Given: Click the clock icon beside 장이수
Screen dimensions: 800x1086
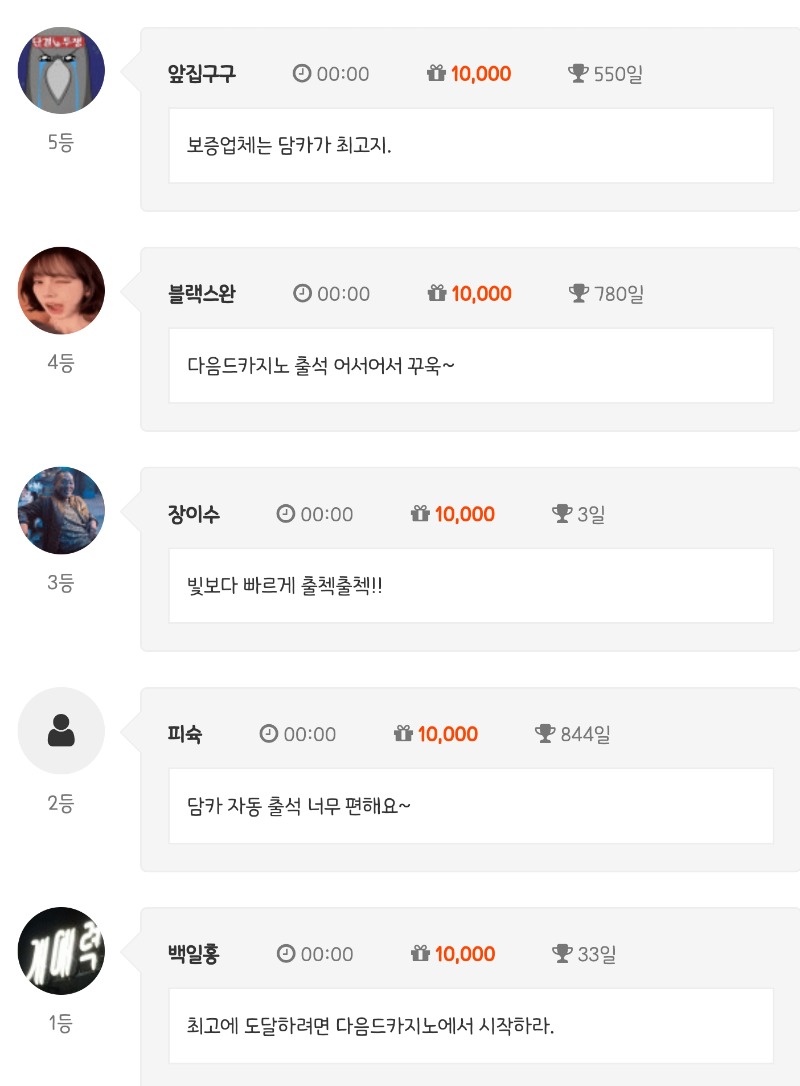Looking at the screenshot, I should click(286, 514).
